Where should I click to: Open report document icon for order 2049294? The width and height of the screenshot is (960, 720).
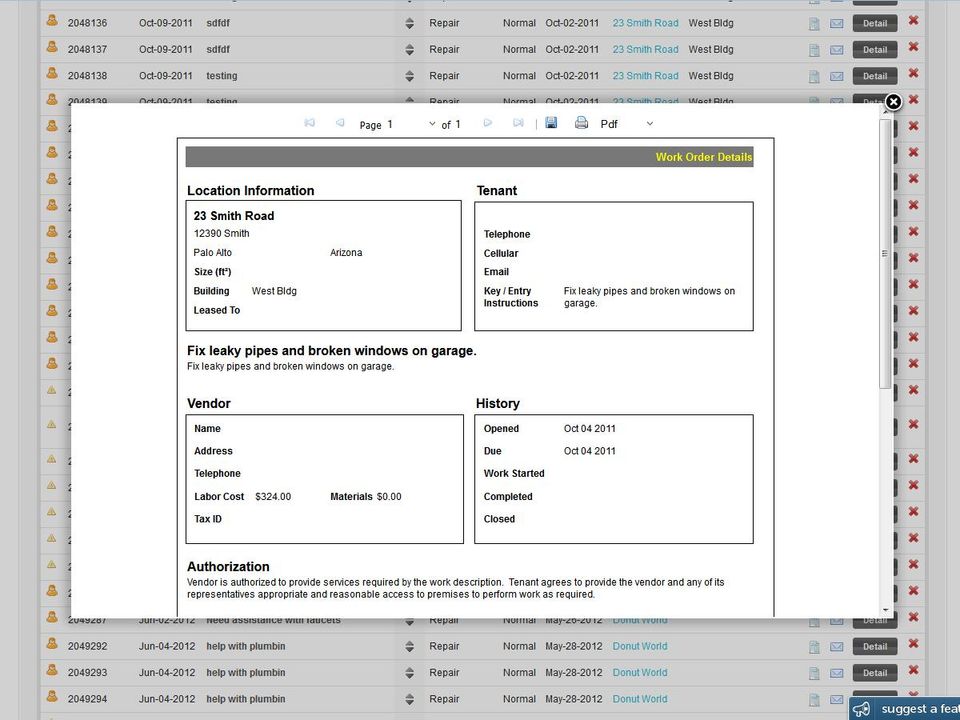point(814,700)
